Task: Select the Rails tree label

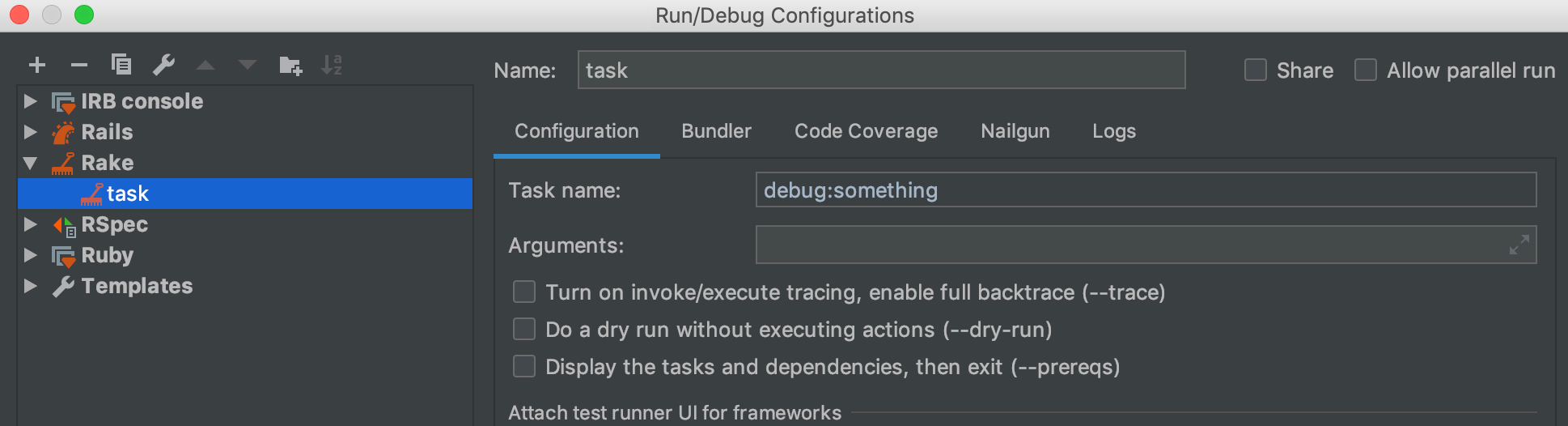Action: click(107, 132)
